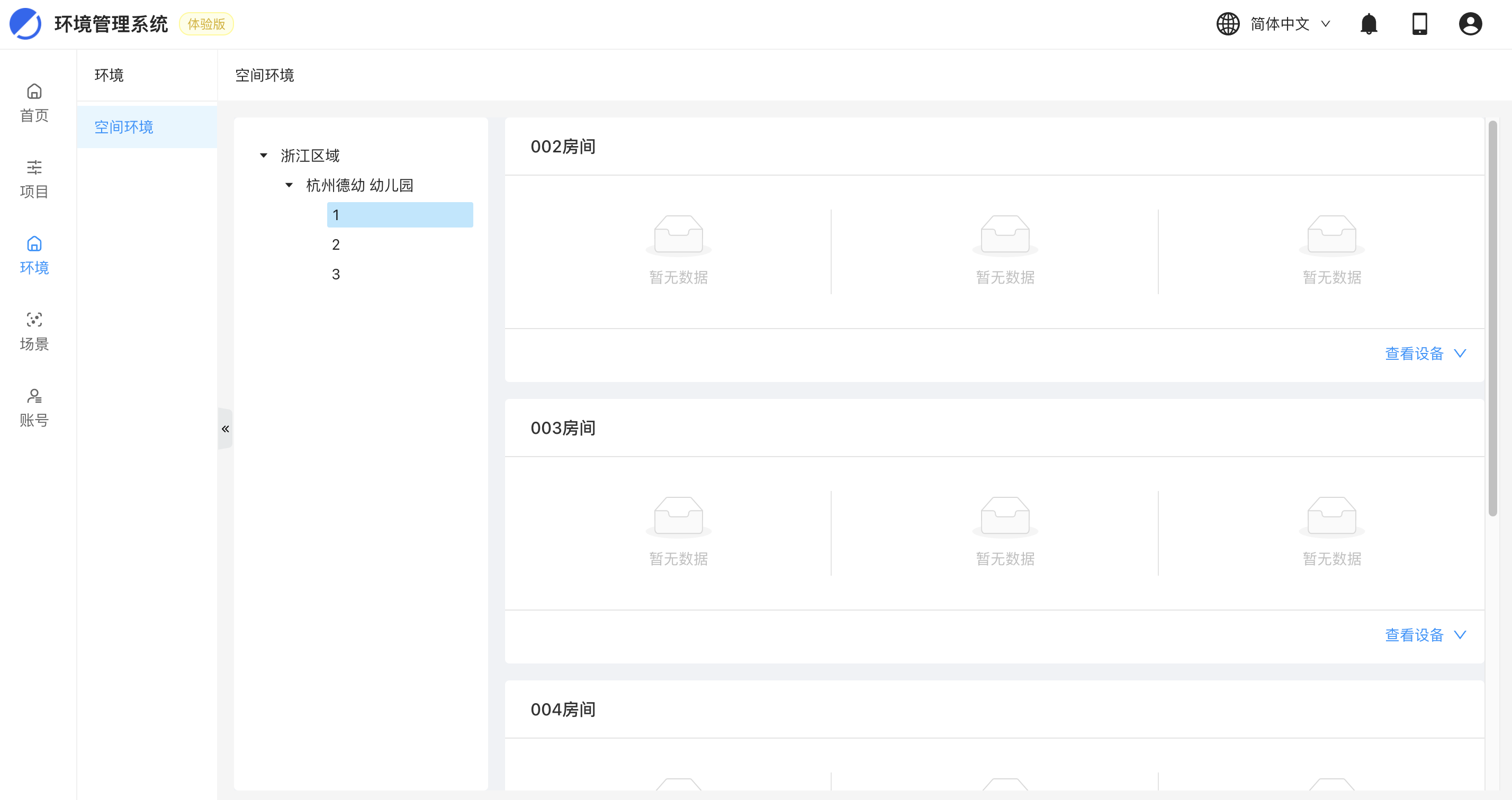Click the blue system logo icon

[x=25, y=24]
